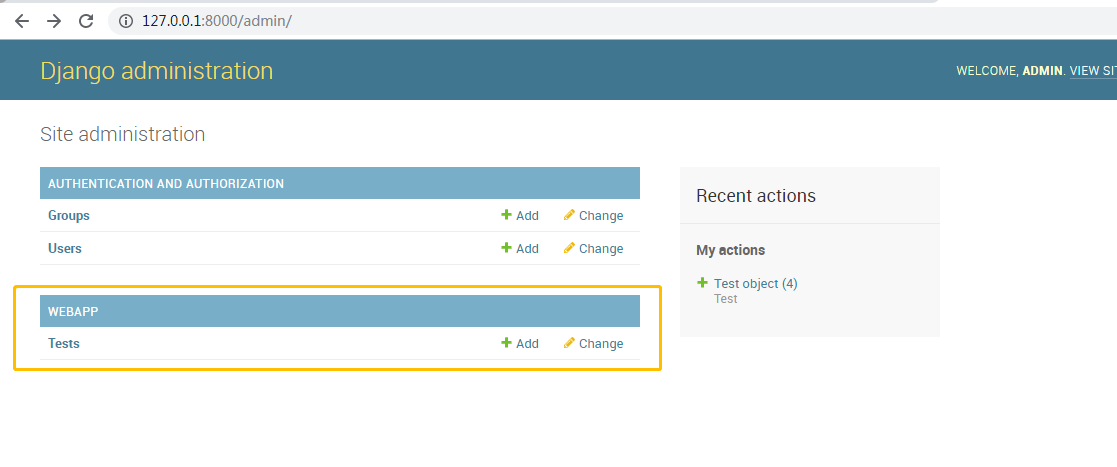1117x467 pixels.
Task: Click the pencil icon in Users row
Action: 569,248
